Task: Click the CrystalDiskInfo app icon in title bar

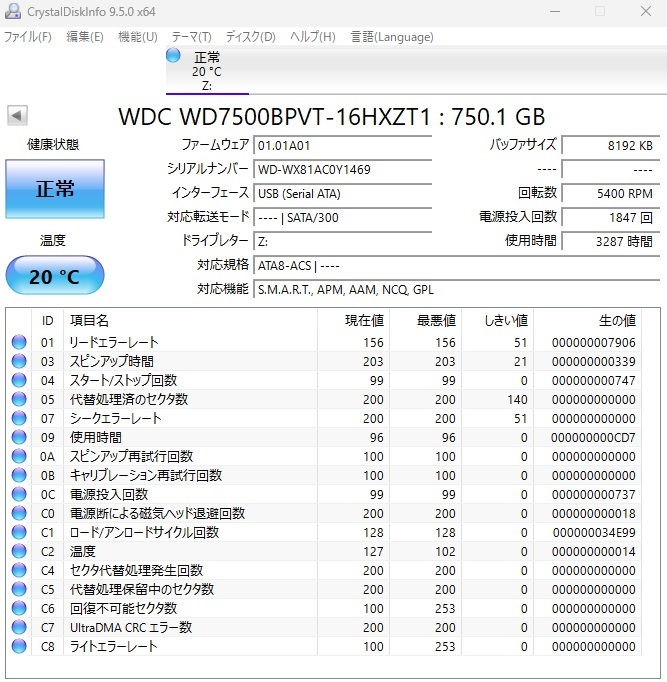Action: (x=13, y=11)
